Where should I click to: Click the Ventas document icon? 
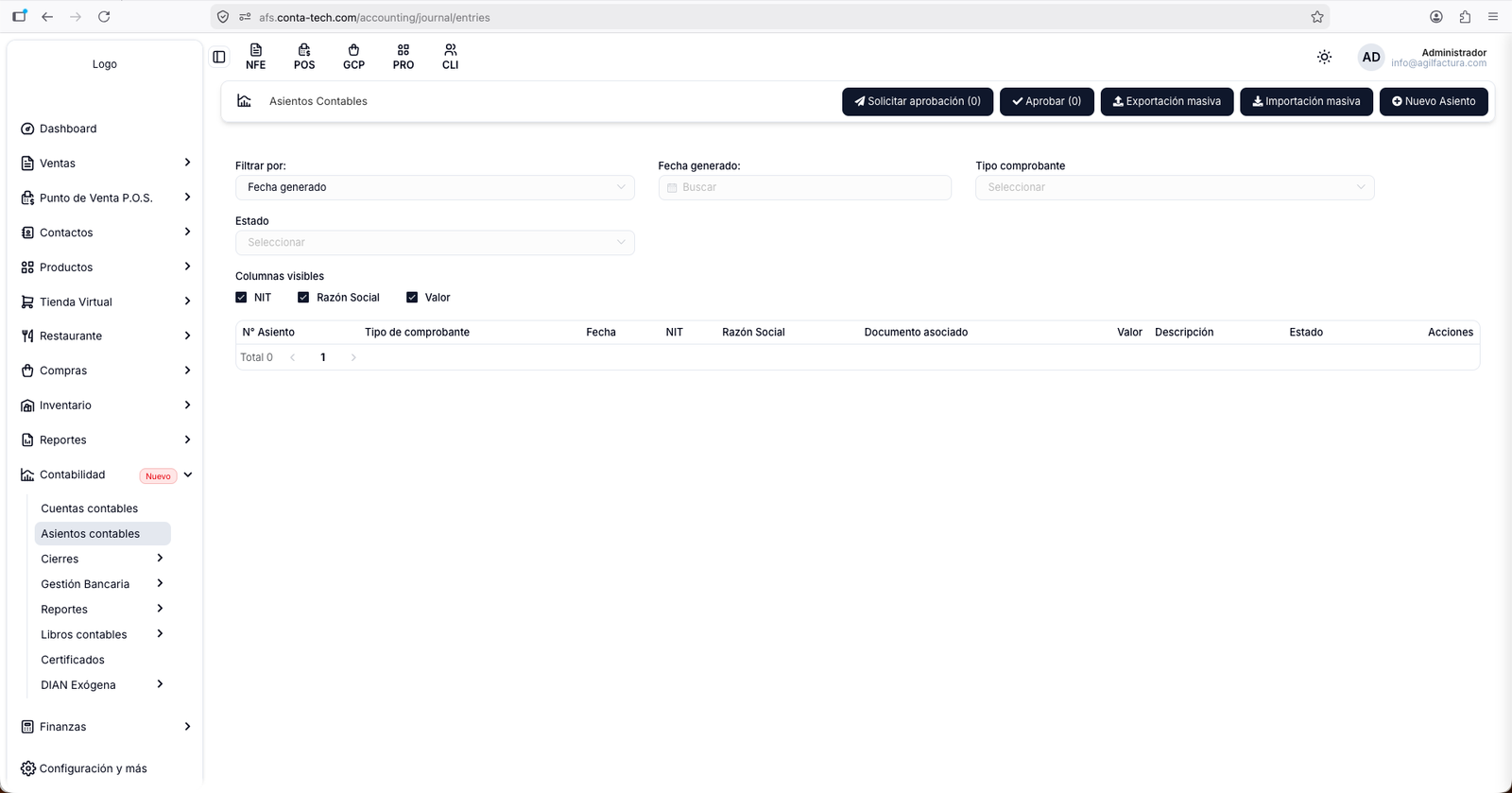point(27,164)
